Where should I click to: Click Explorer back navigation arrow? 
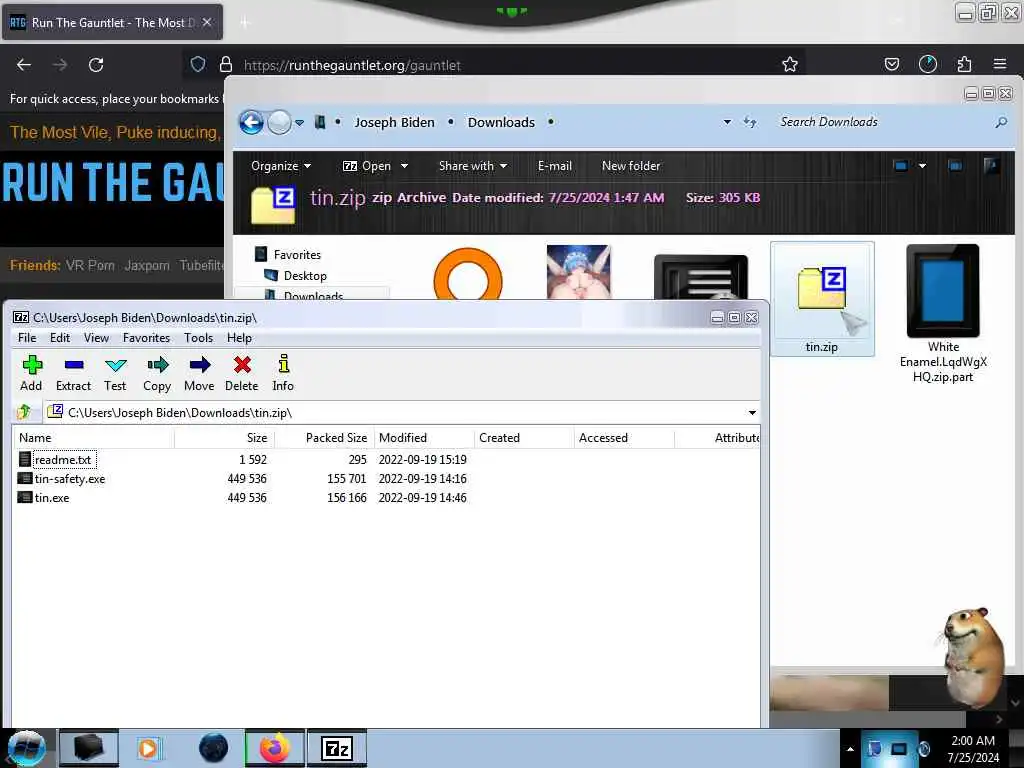click(x=251, y=122)
